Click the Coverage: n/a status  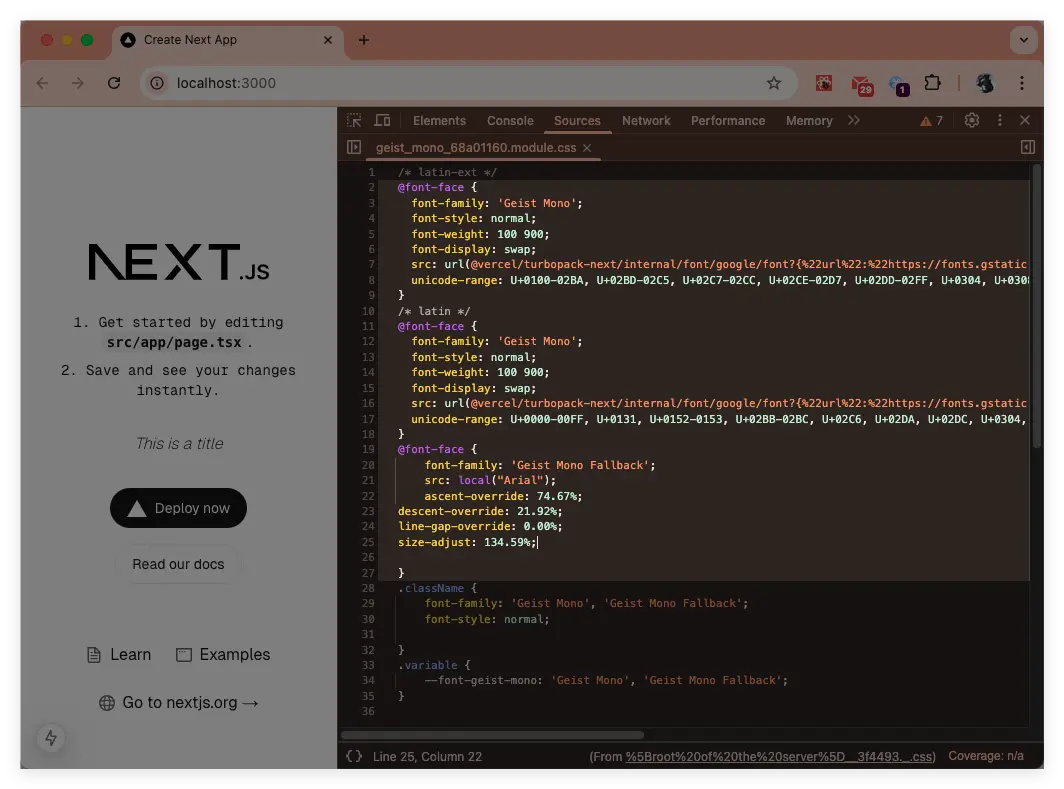tap(985, 756)
